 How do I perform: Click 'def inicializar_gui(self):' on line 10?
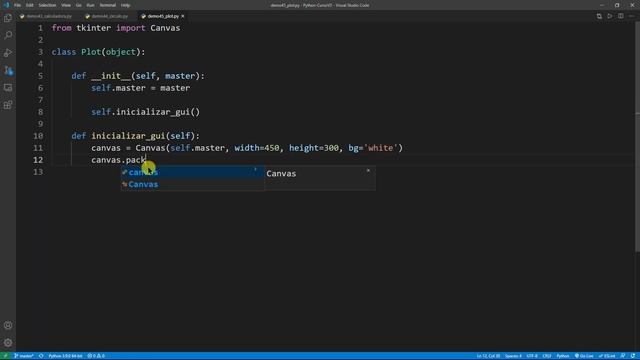(x=136, y=136)
